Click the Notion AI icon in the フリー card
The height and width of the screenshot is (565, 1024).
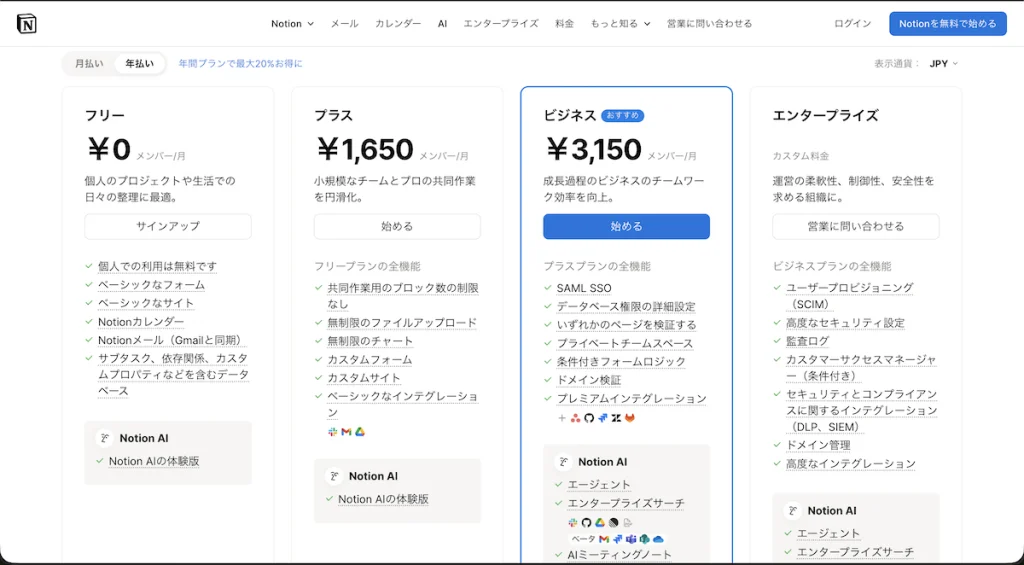104,438
